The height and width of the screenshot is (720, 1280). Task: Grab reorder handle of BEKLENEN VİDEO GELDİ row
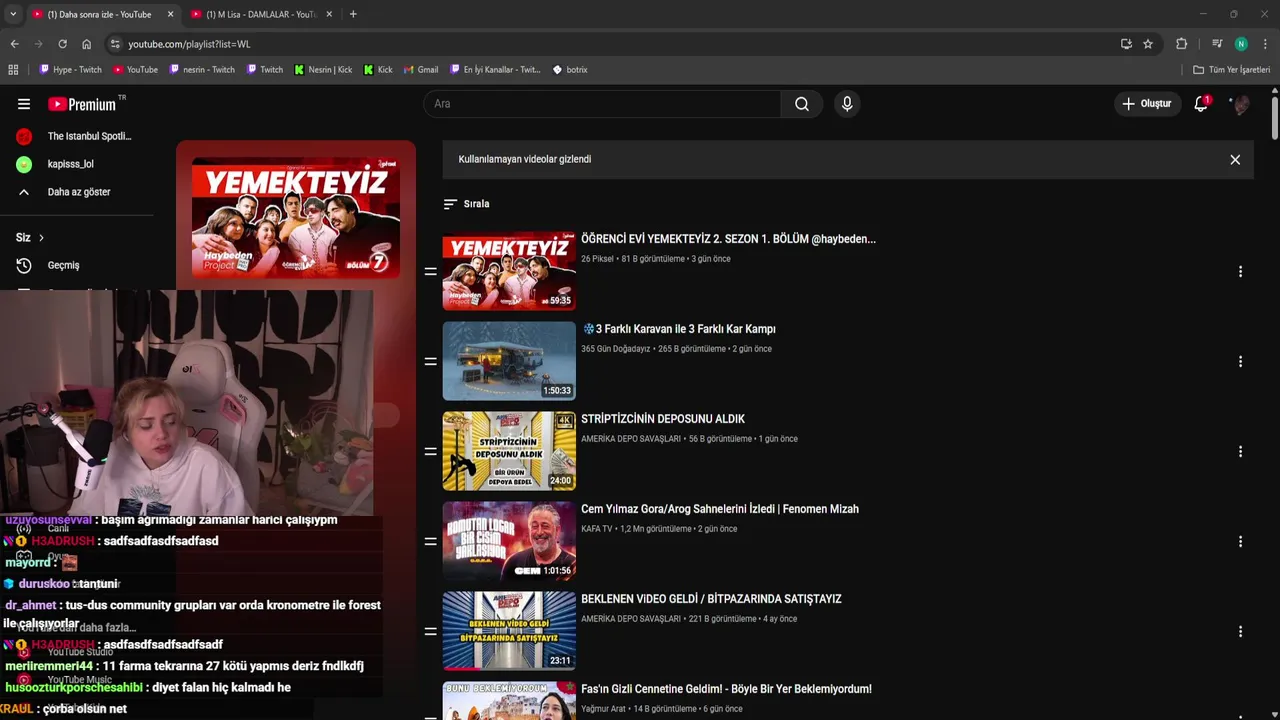(430, 632)
